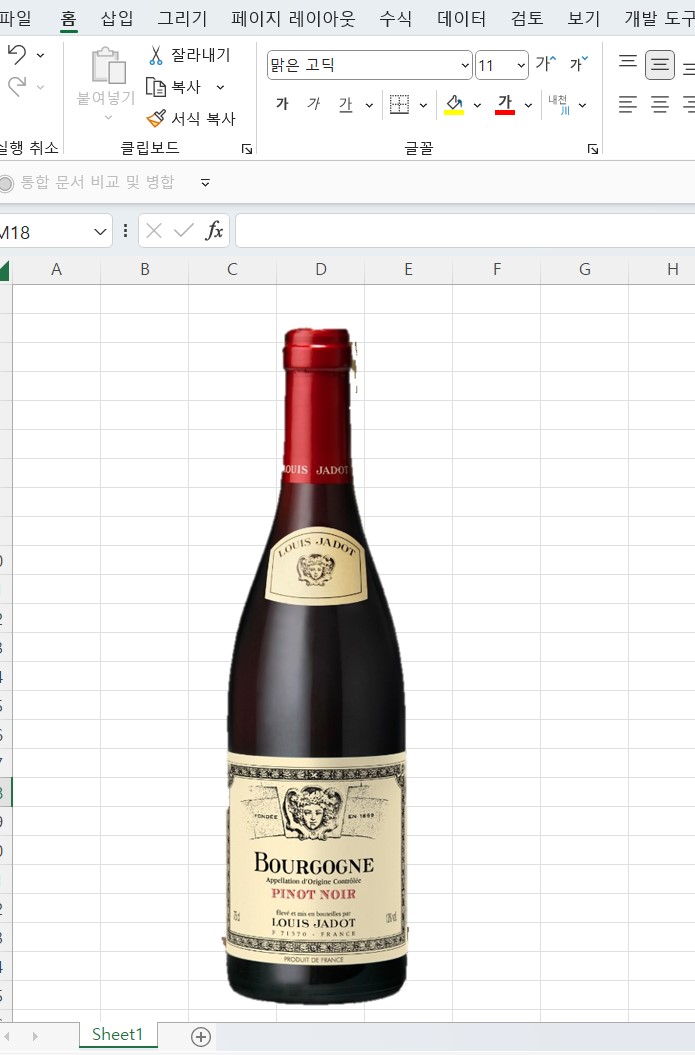Open the 수식 tab
The height and width of the screenshot is (1055, 695).
[x=396, y=18]
